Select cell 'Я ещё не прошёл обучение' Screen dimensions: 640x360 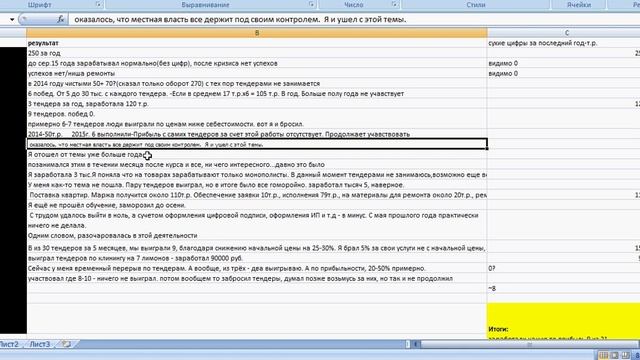click(x=257, y=205)
